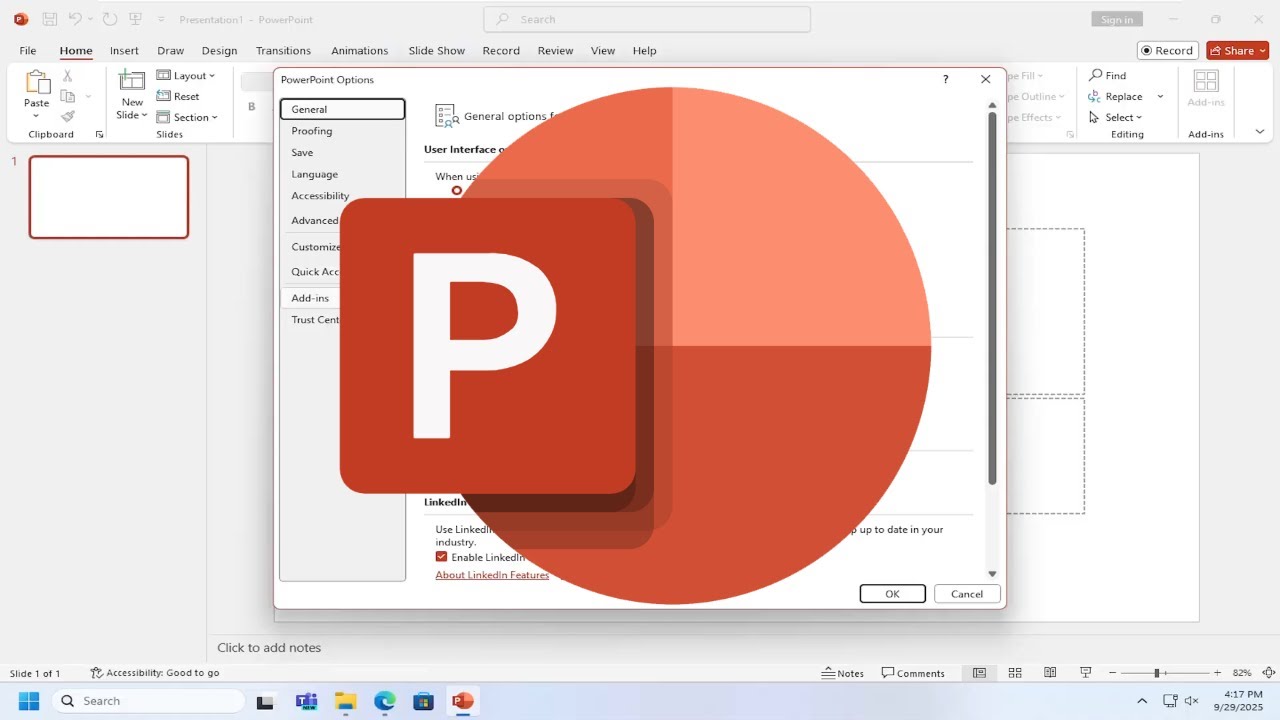Click Reset in the Slides group
Viewport: 1280px width, 720px height.
click(x=178, y=96)
